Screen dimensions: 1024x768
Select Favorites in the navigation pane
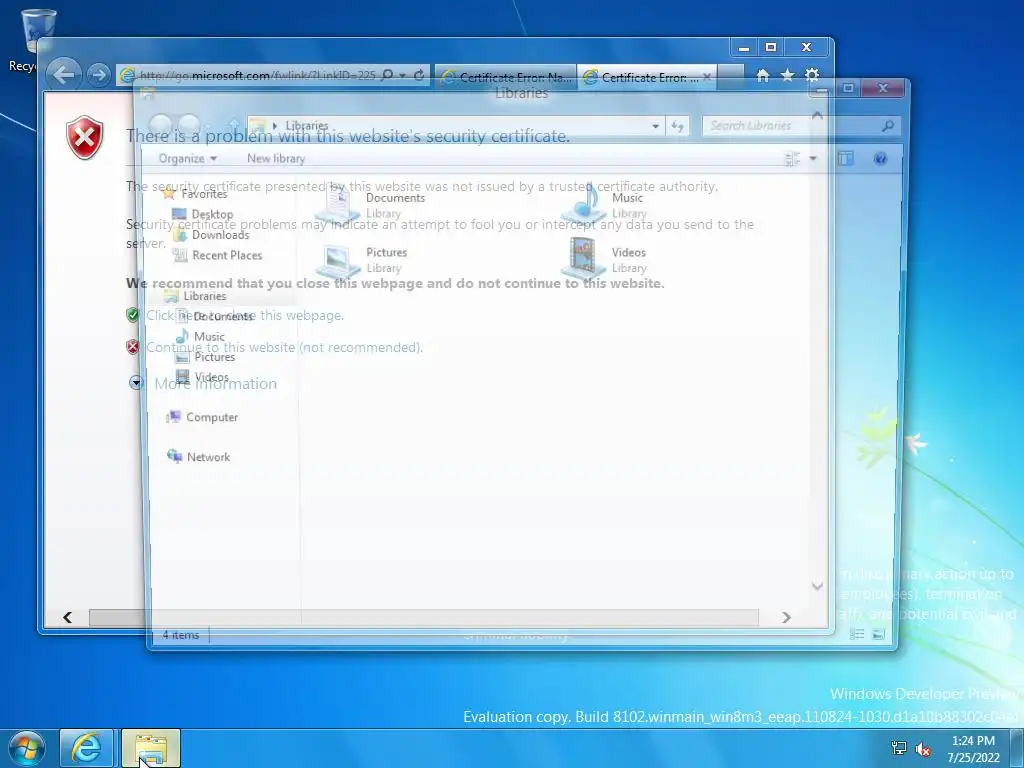pos(195,194)
